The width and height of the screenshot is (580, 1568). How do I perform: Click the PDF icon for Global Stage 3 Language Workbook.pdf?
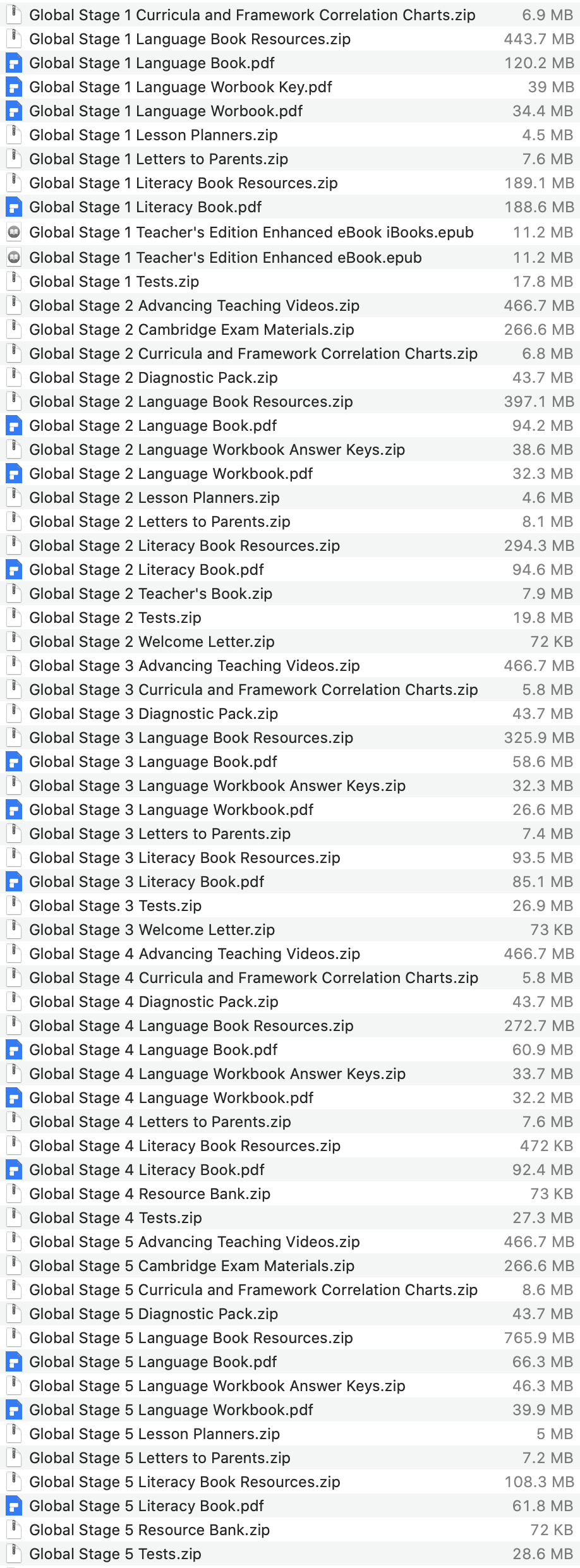point(13,810)
